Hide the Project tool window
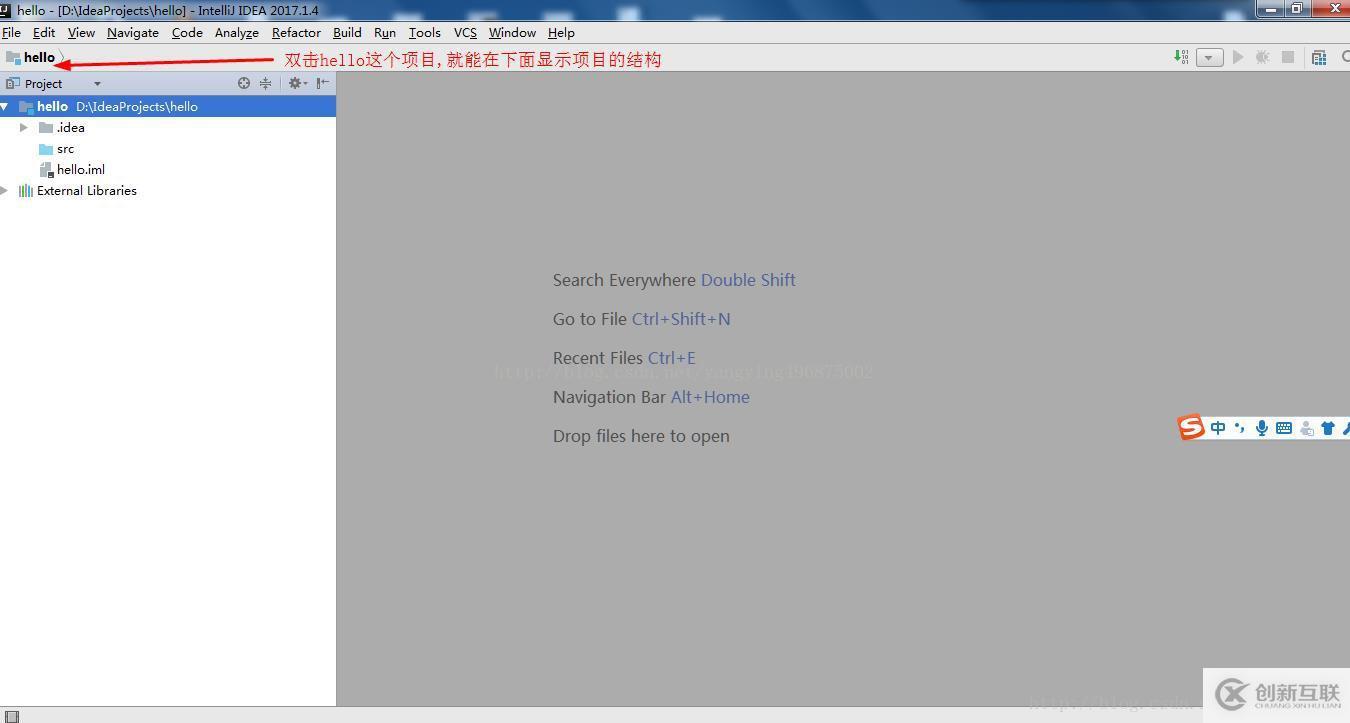1350x723 pixels. (x=322, y=83)
